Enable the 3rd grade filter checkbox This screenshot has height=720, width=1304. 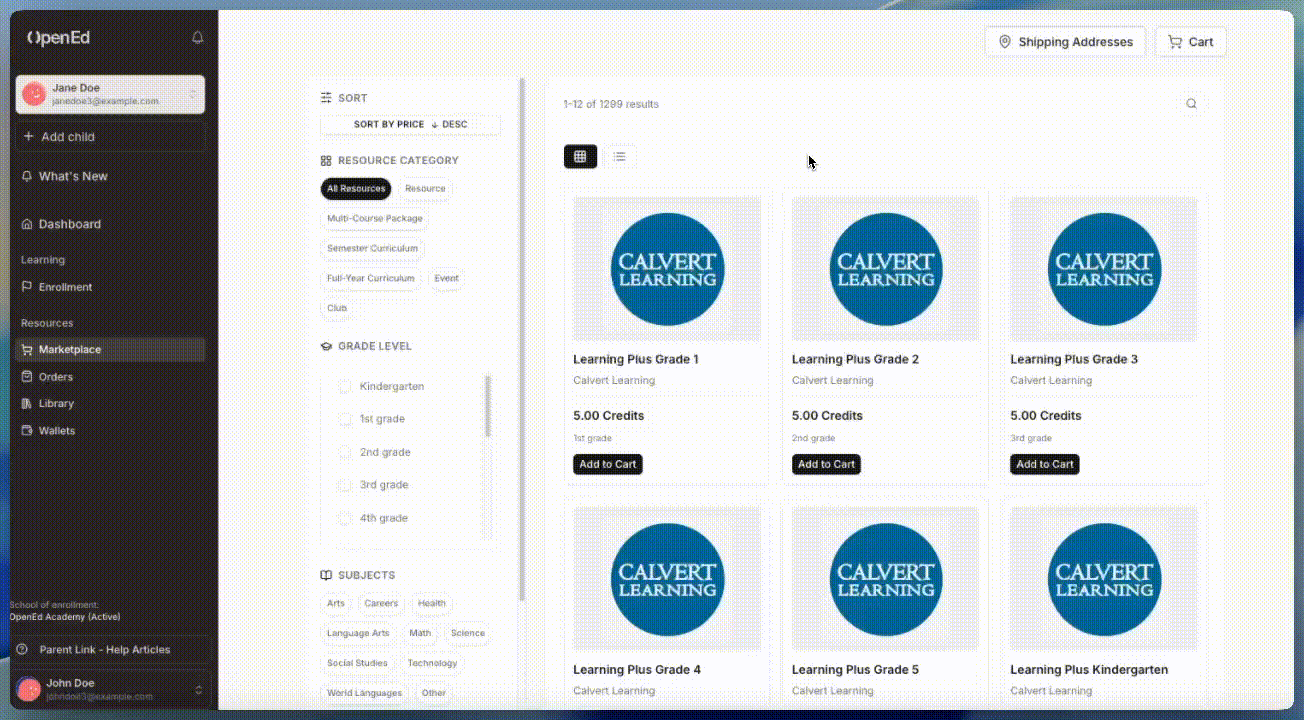pos(345,486)
